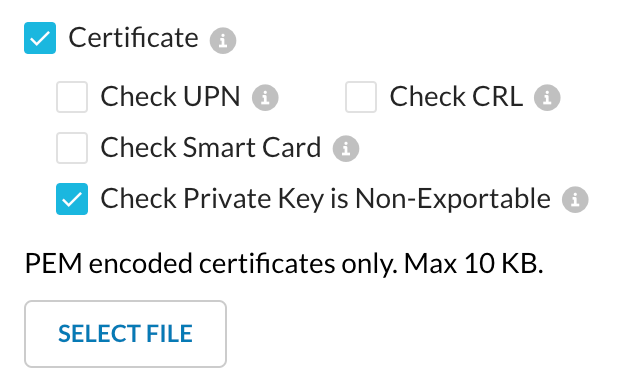Click the info icon beside Check CRL
The image size is (620, 378).
pos(547,97)
